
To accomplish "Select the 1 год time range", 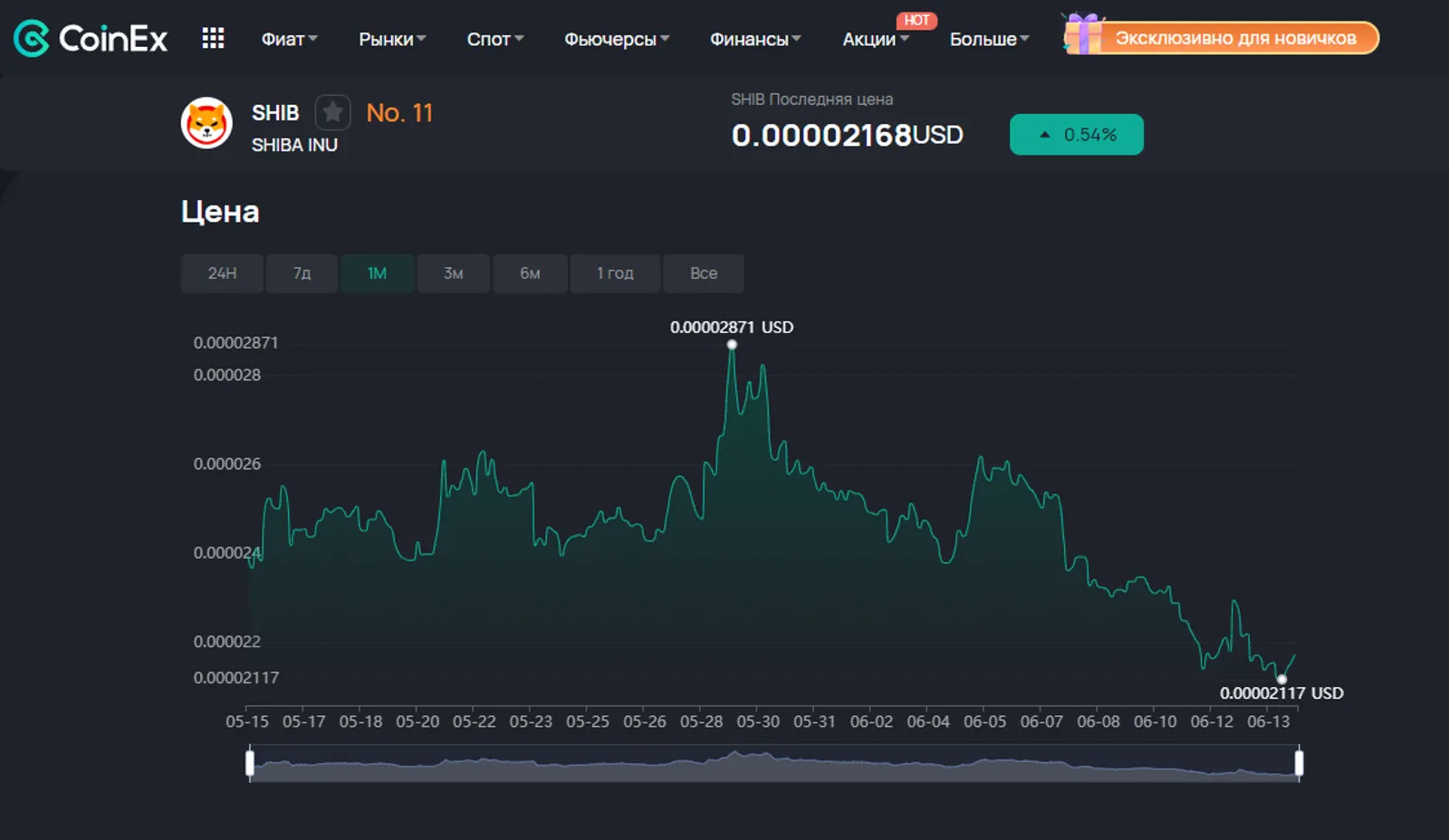I will click(615, 273).
